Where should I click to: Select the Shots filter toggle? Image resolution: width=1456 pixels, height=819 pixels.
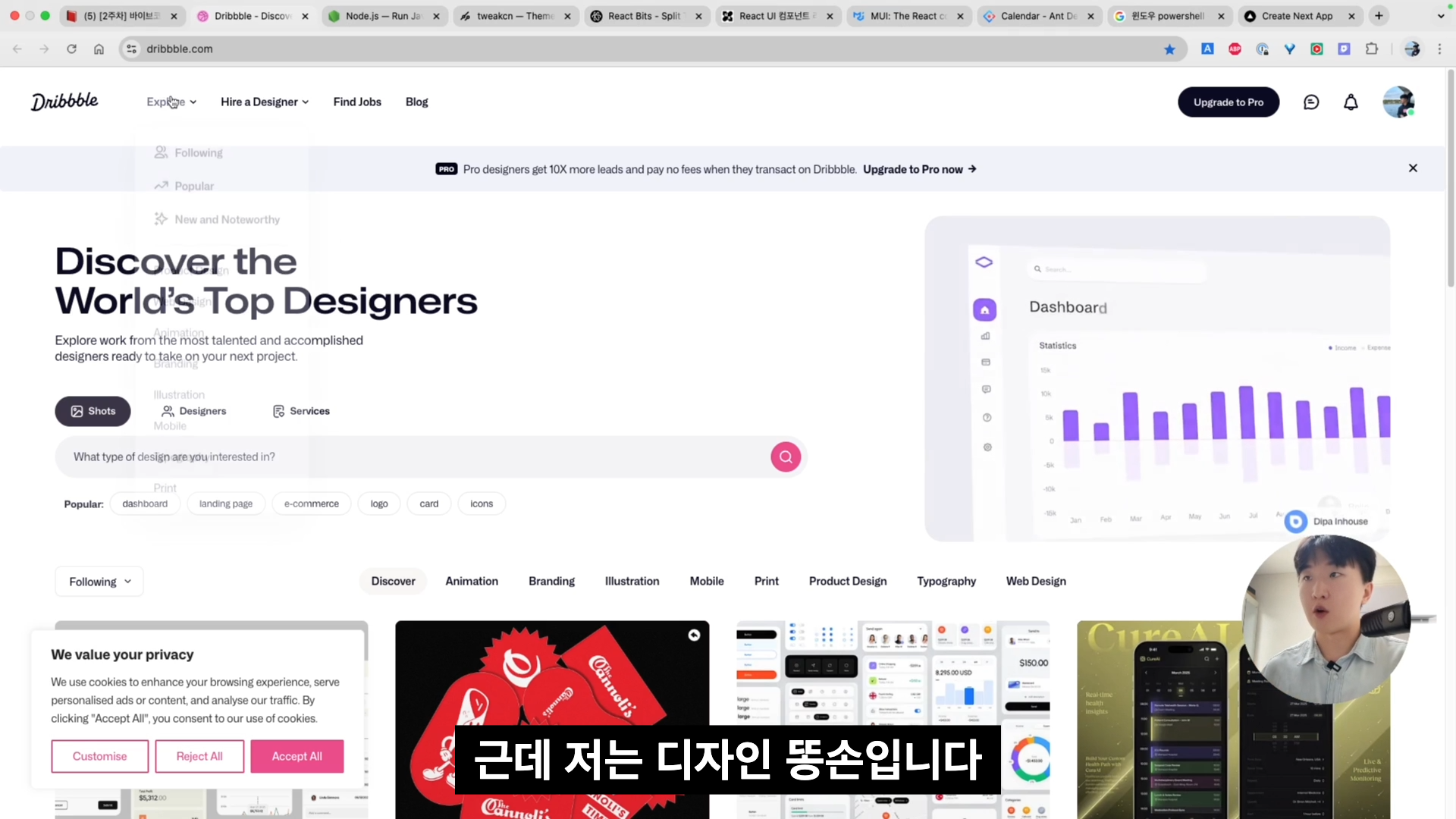[x=93, y=411]
